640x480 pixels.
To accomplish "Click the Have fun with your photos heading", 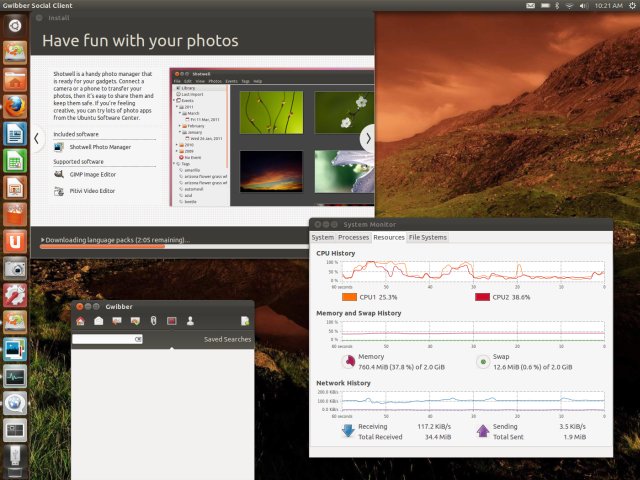I will point(140,41).
